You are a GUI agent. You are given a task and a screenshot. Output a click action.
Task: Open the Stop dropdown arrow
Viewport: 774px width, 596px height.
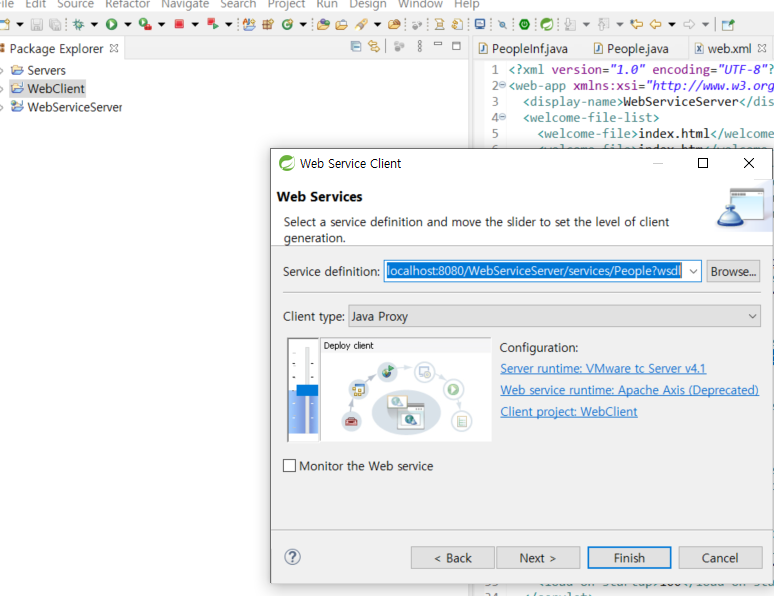coord(195,24)
